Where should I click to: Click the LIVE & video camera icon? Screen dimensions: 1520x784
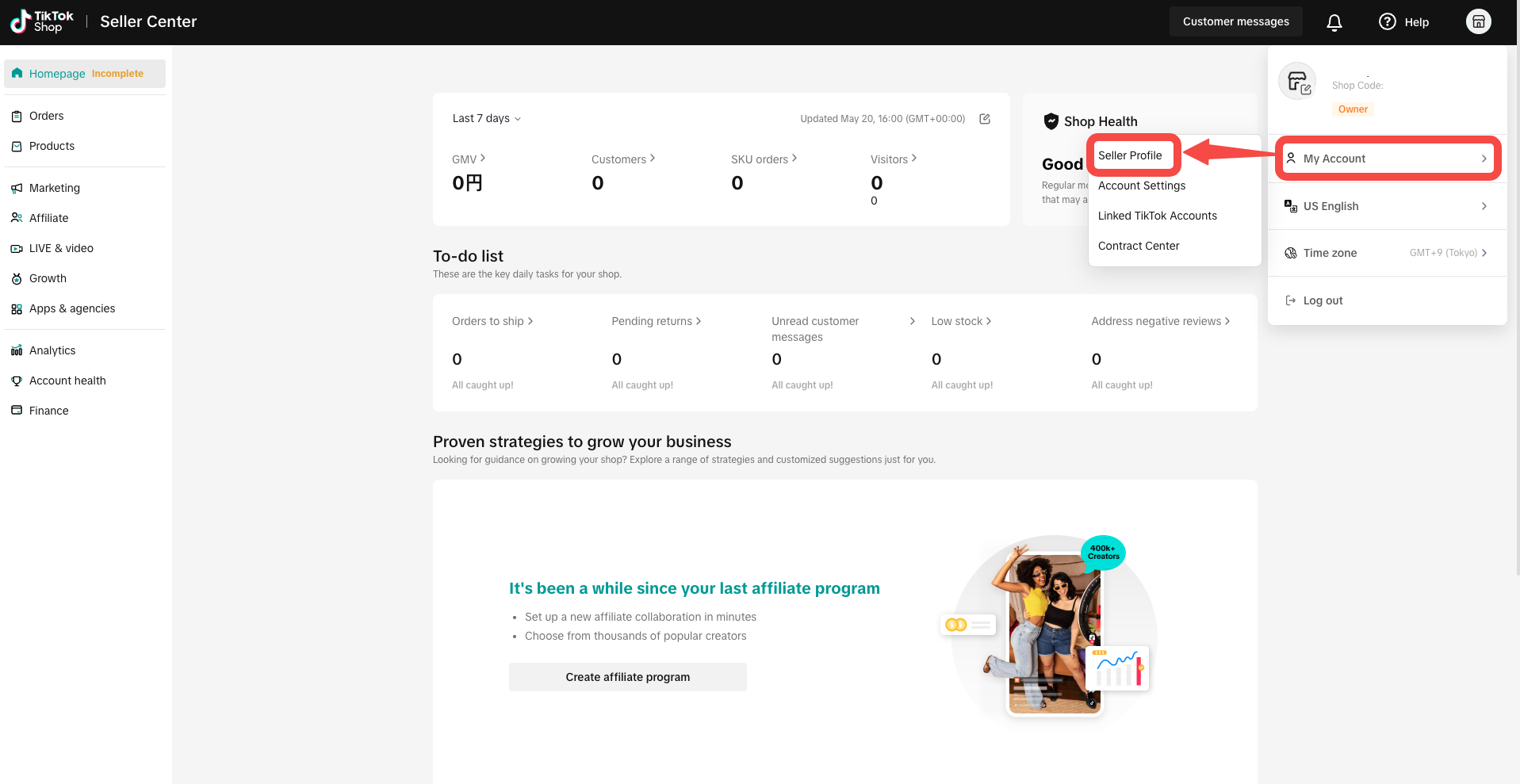17,249
